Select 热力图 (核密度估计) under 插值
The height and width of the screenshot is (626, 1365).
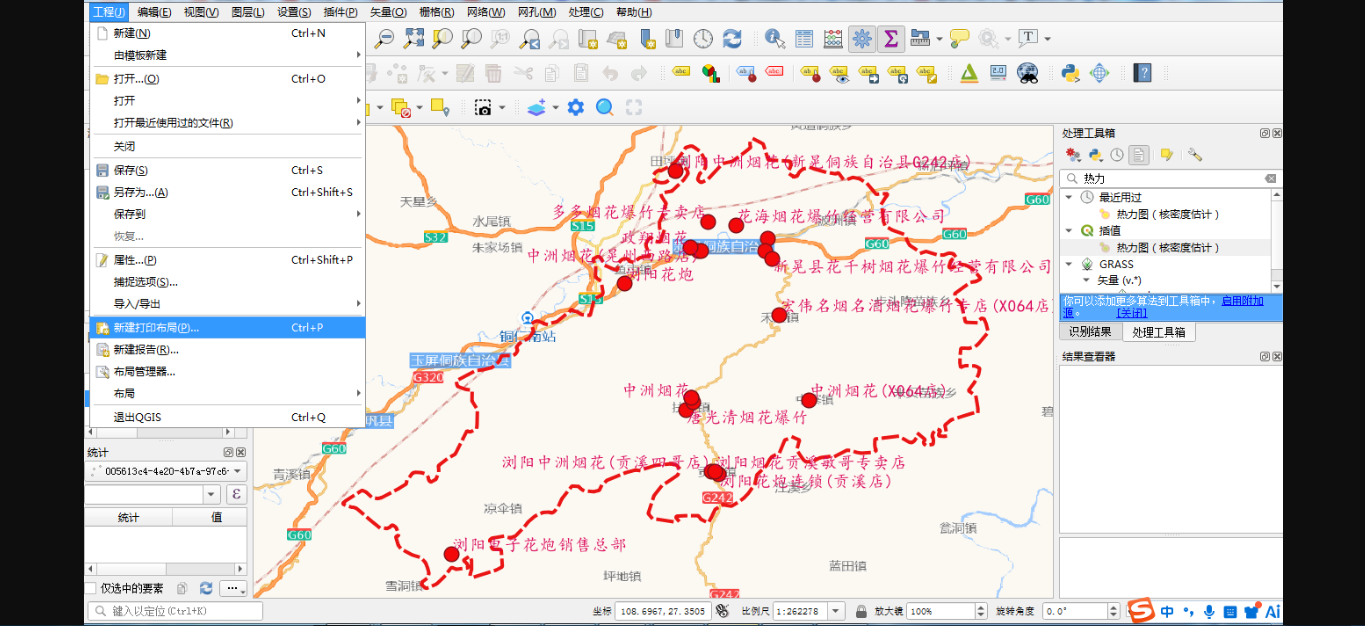[x=1168, y=247]
